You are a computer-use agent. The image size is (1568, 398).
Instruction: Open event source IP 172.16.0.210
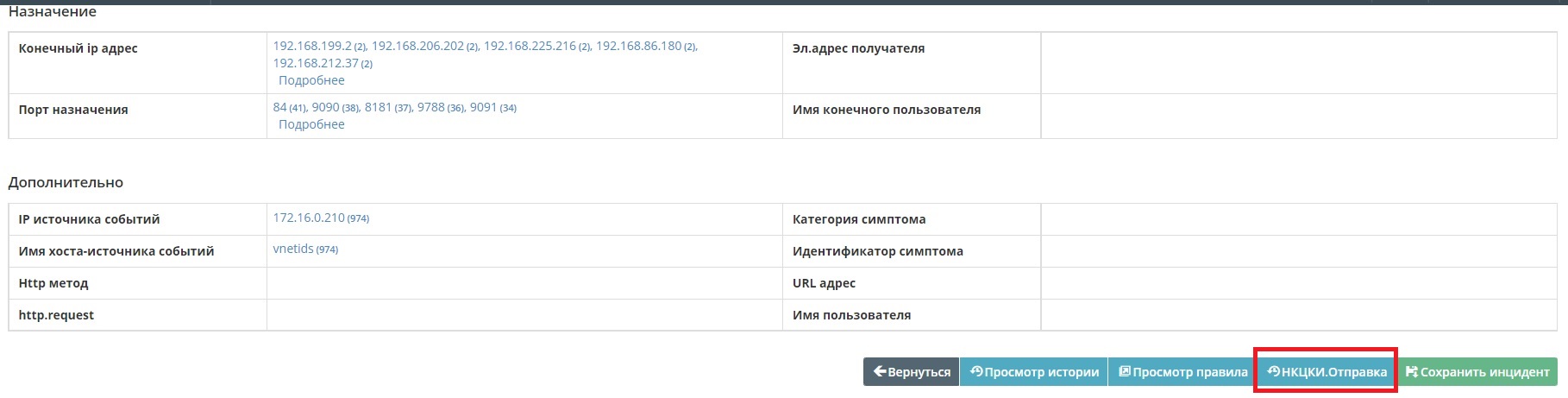(x=309, y=218)
